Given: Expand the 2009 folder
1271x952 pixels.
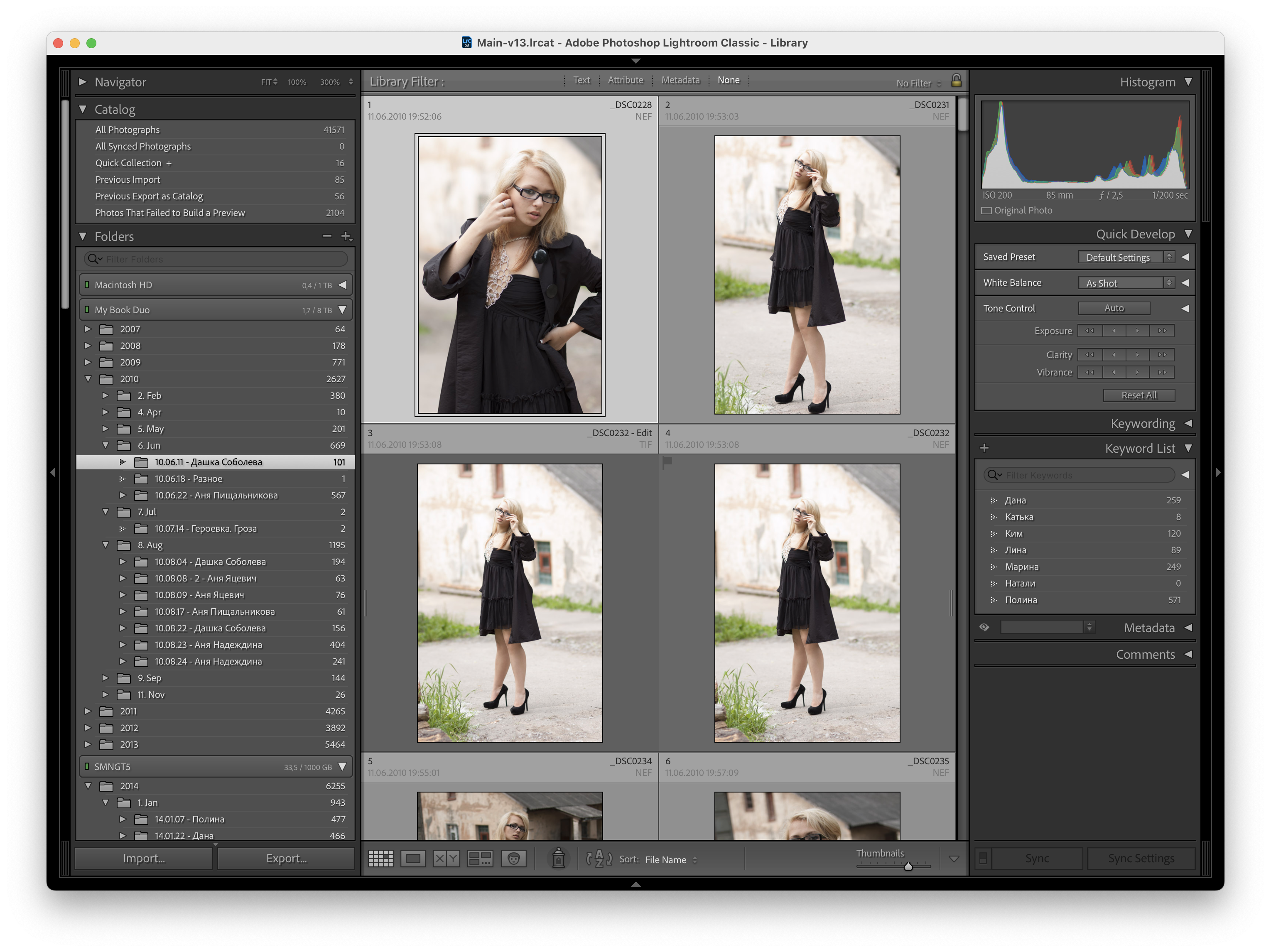Looking at the screenshot, I should coord(88,363).
